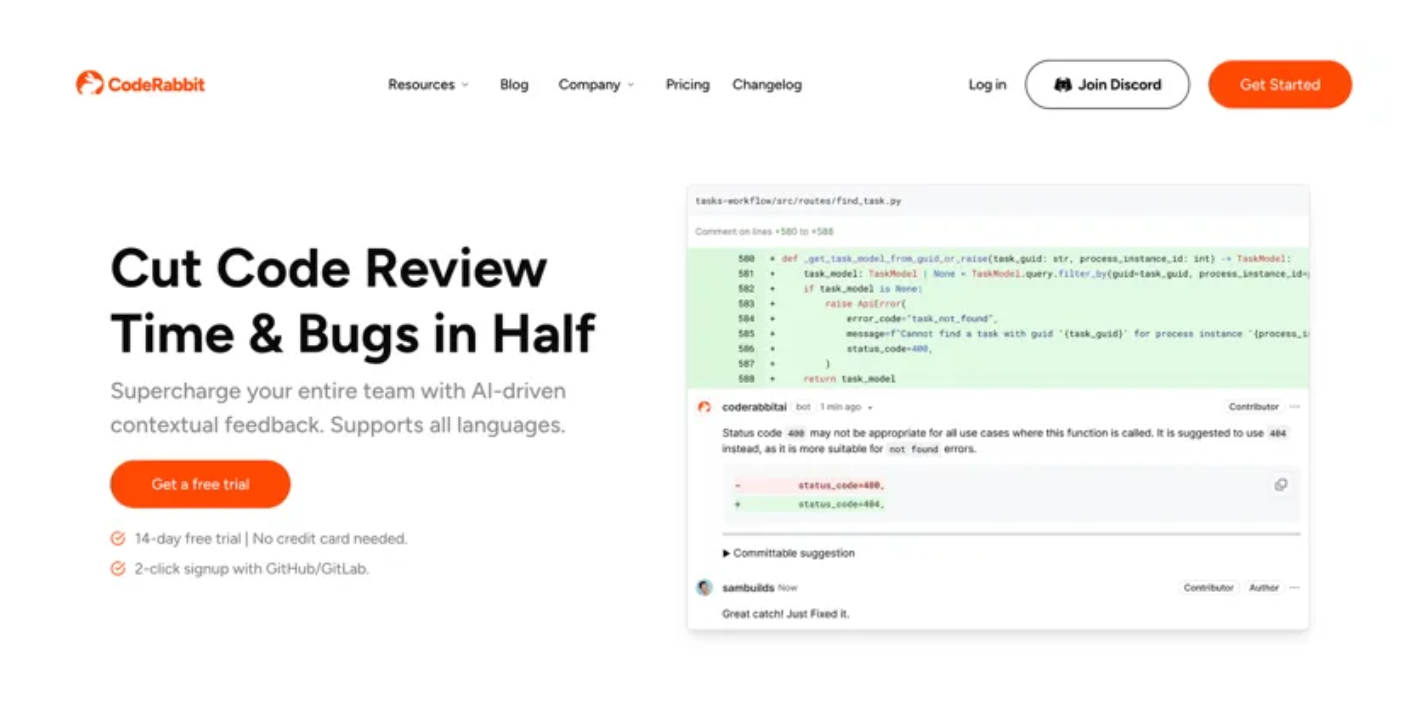Viewport: 1422px width, 724px height.
Task: Click the sambuilds user avatar
Action: 704,587
